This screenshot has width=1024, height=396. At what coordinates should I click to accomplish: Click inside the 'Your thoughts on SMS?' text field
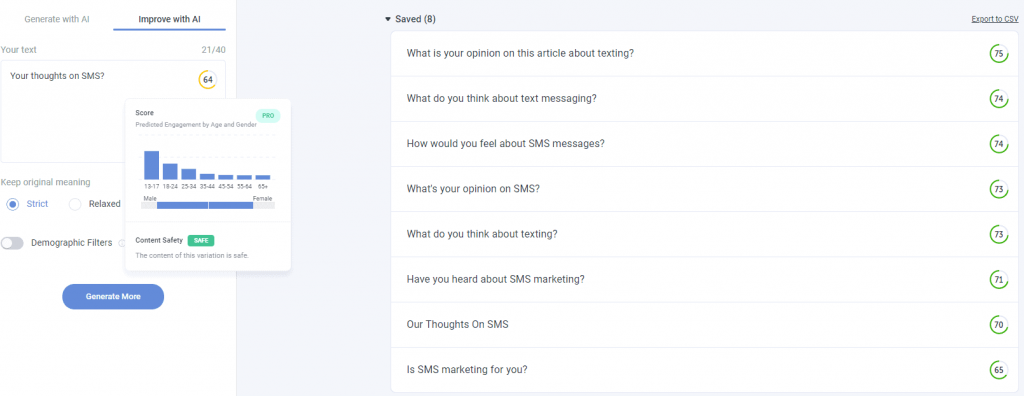coord(113,111)
